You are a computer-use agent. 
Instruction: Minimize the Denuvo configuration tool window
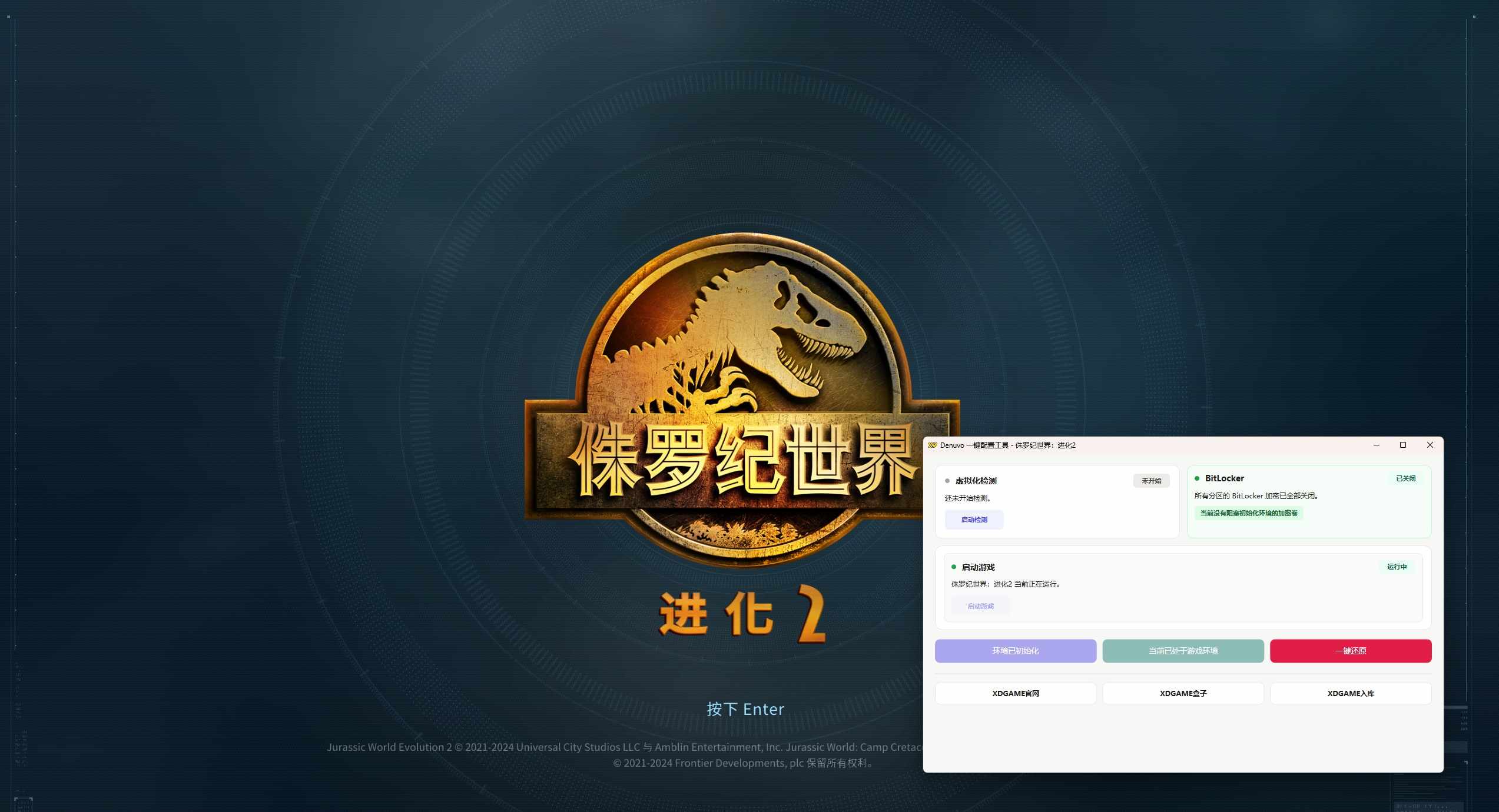(1377, 445)
